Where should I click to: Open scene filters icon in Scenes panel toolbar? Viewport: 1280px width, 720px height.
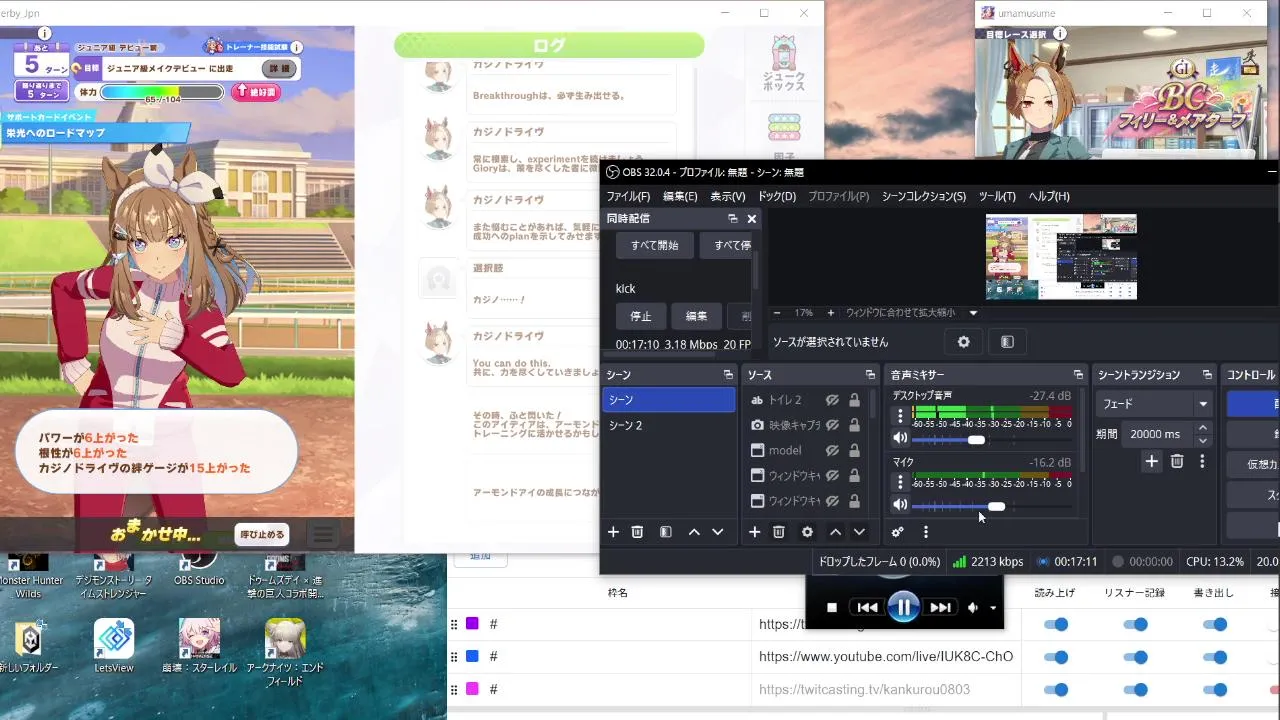tap(666, 532)
